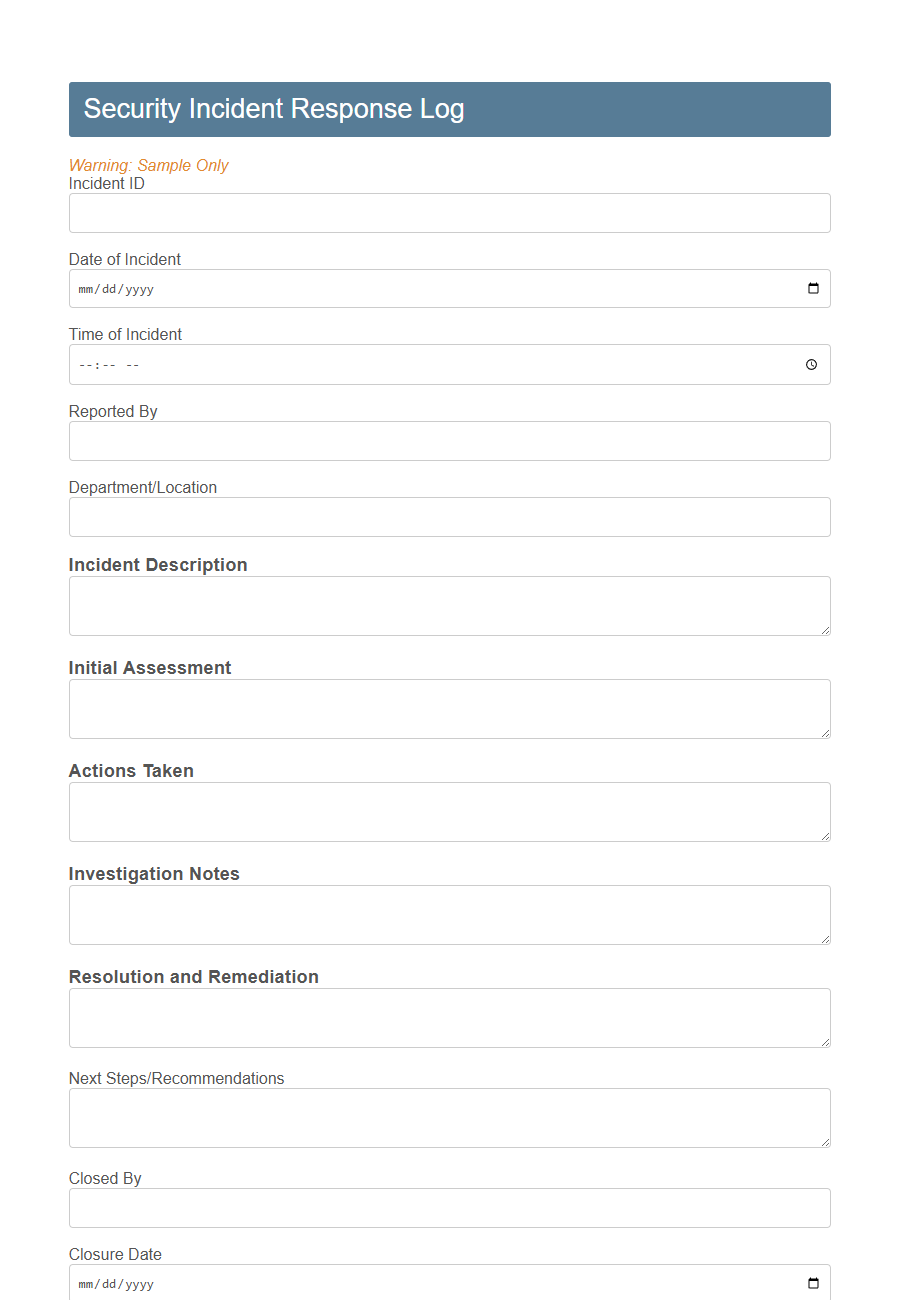Click the Next Steps/Recommendations text box
This screenshot has width=900, height=1300.
pos(449,1117)
